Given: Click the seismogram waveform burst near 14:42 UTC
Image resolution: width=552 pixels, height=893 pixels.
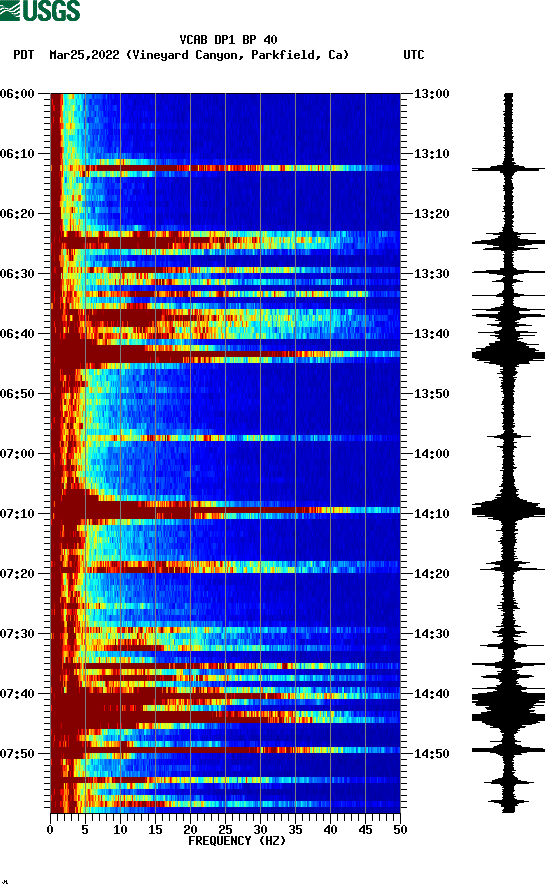Looking at the screenshot, I should (509, 706).
